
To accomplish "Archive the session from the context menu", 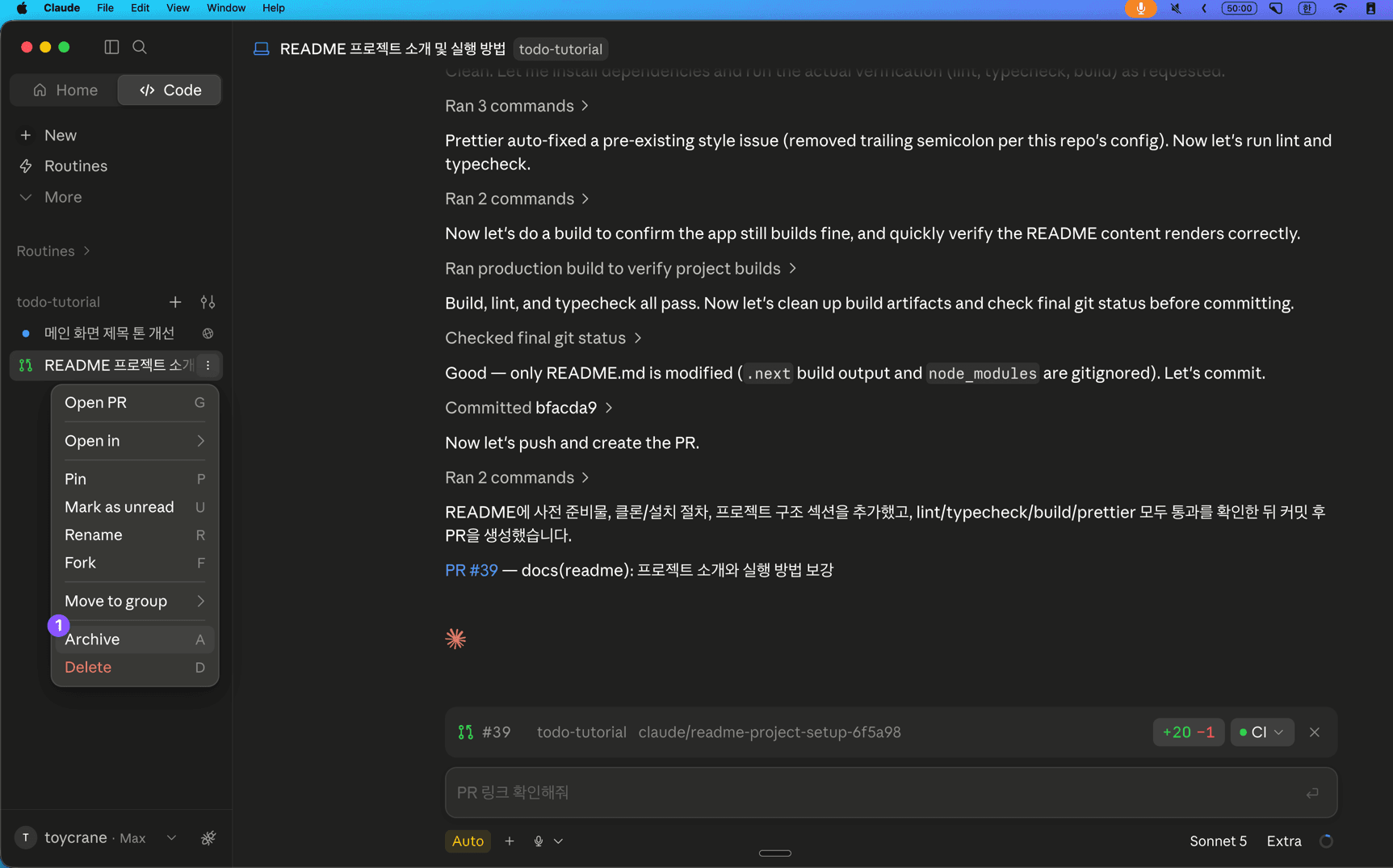I will coord(135,639).
